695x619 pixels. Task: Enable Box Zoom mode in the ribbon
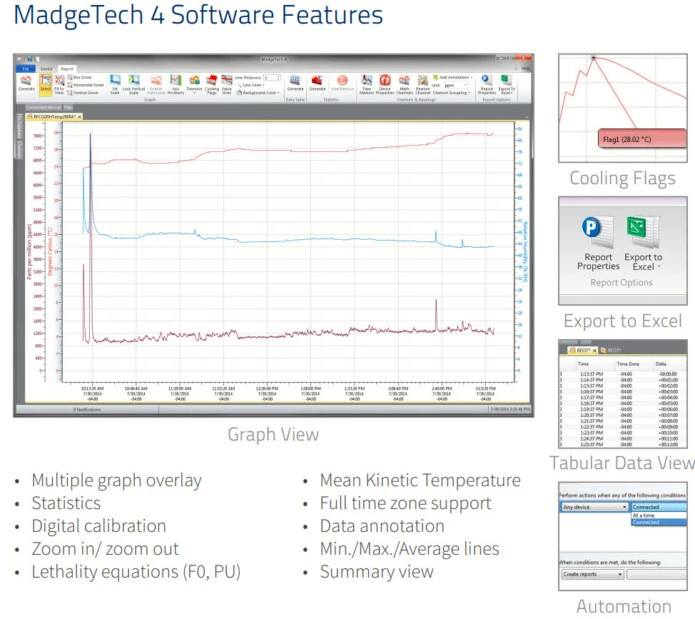tap(82, 76)
